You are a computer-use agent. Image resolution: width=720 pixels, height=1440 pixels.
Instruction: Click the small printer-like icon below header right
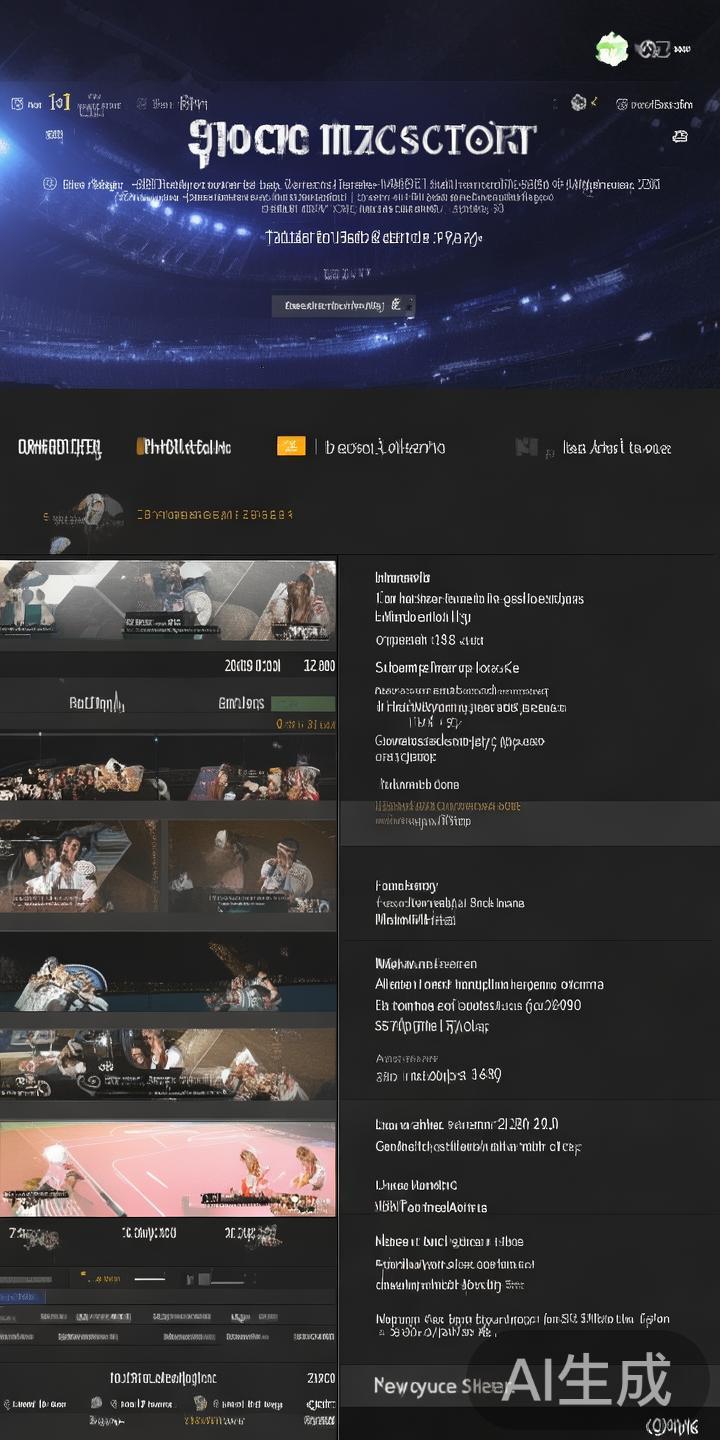681,136
